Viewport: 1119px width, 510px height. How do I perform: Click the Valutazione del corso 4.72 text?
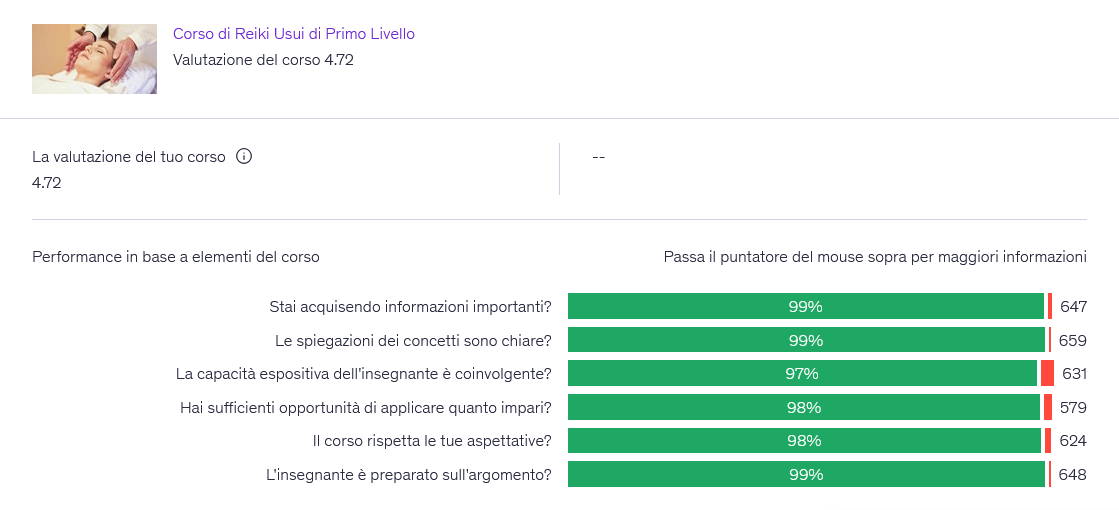[263, 60]
